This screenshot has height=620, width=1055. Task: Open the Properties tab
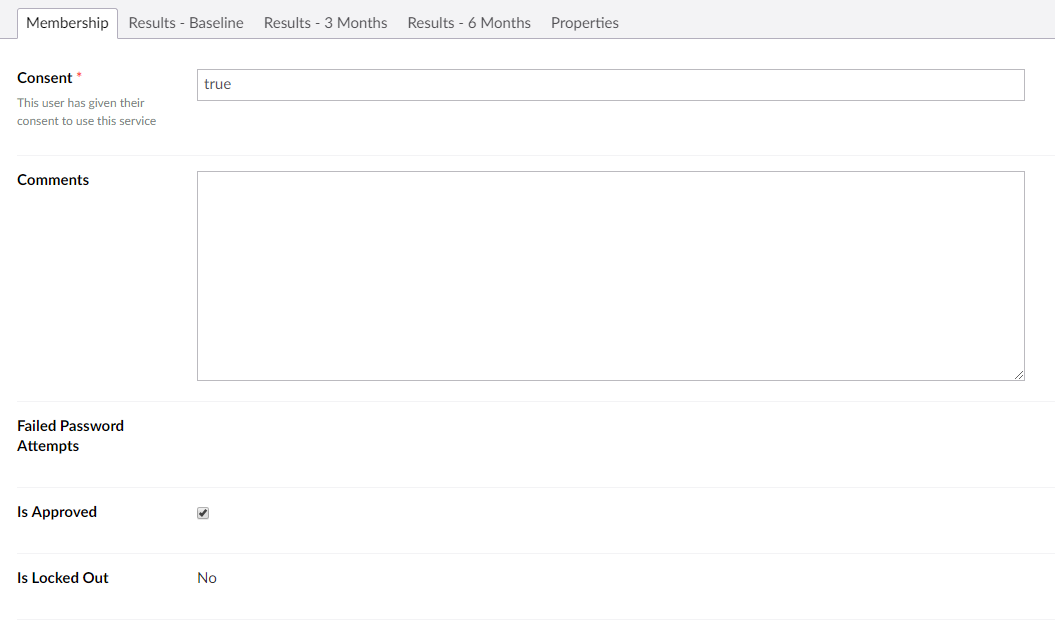(585, 23)
